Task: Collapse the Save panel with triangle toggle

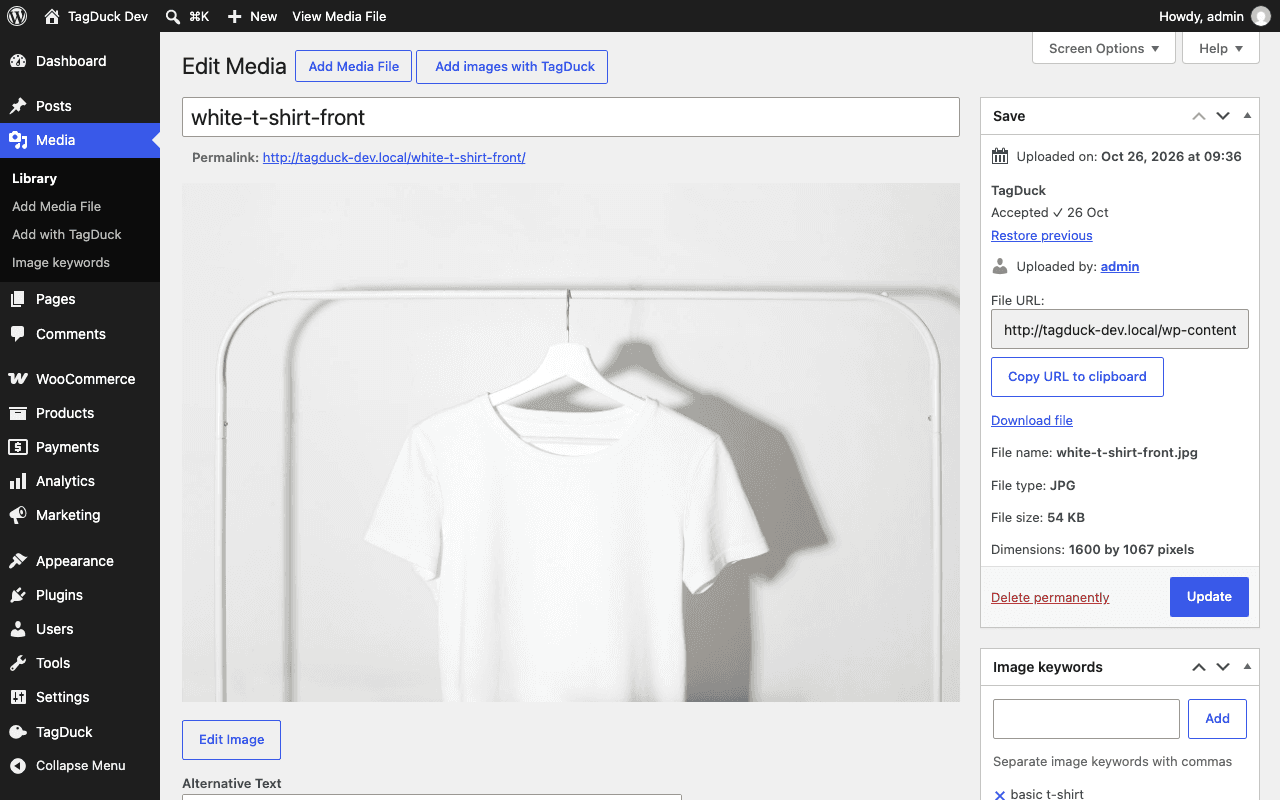Action: pos(1247,116)
